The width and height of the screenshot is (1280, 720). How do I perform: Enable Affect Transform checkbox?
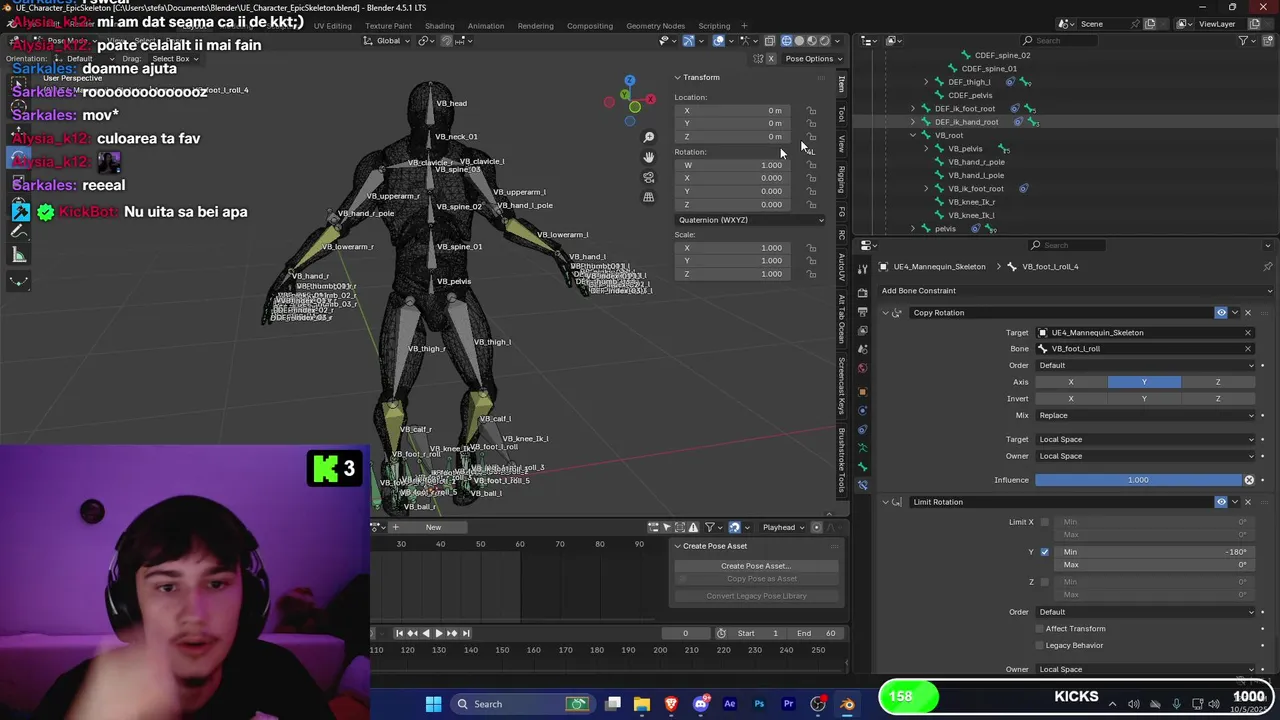pos(1039,629)
